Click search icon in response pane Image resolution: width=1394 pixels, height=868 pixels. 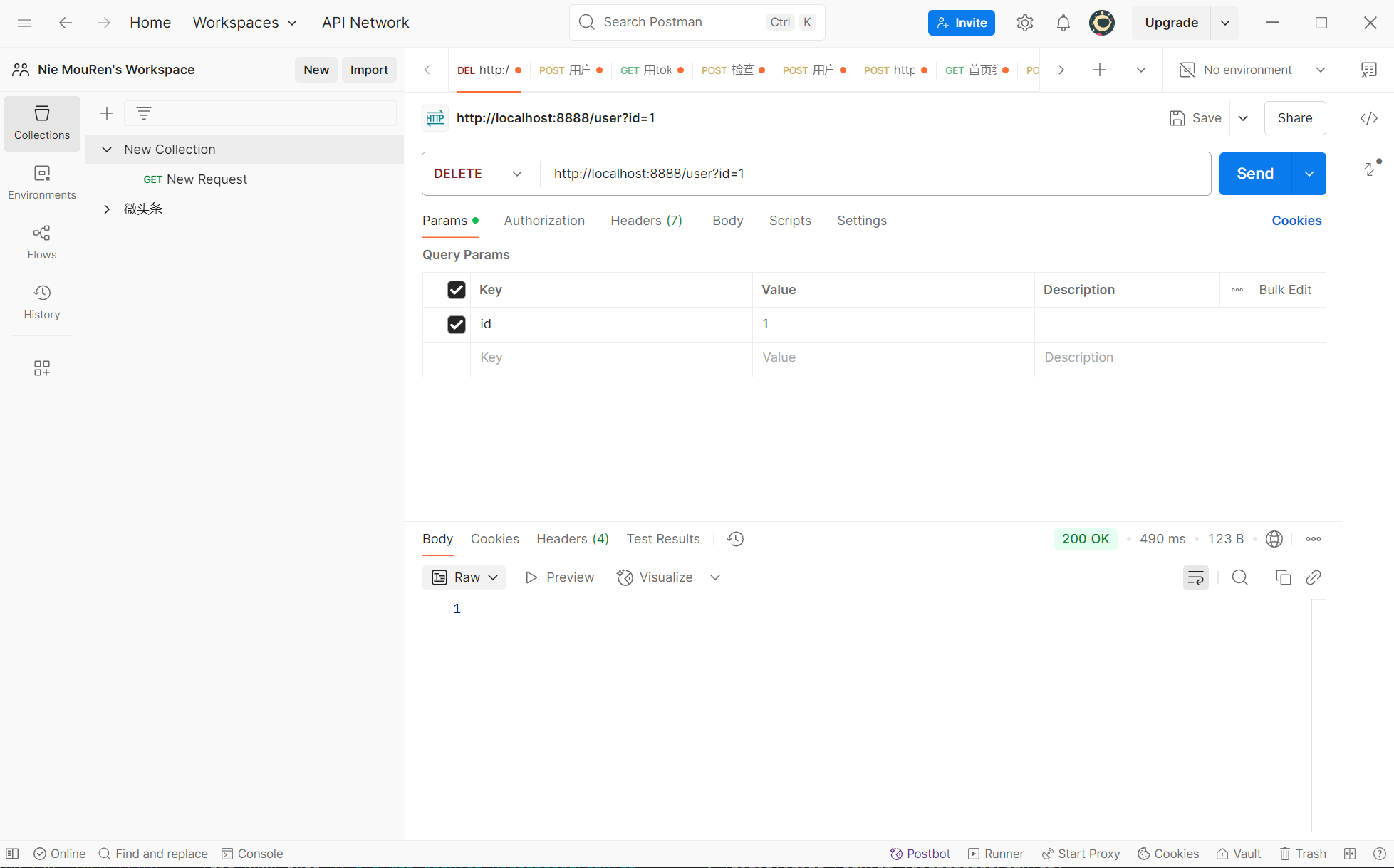[1239, 577]
